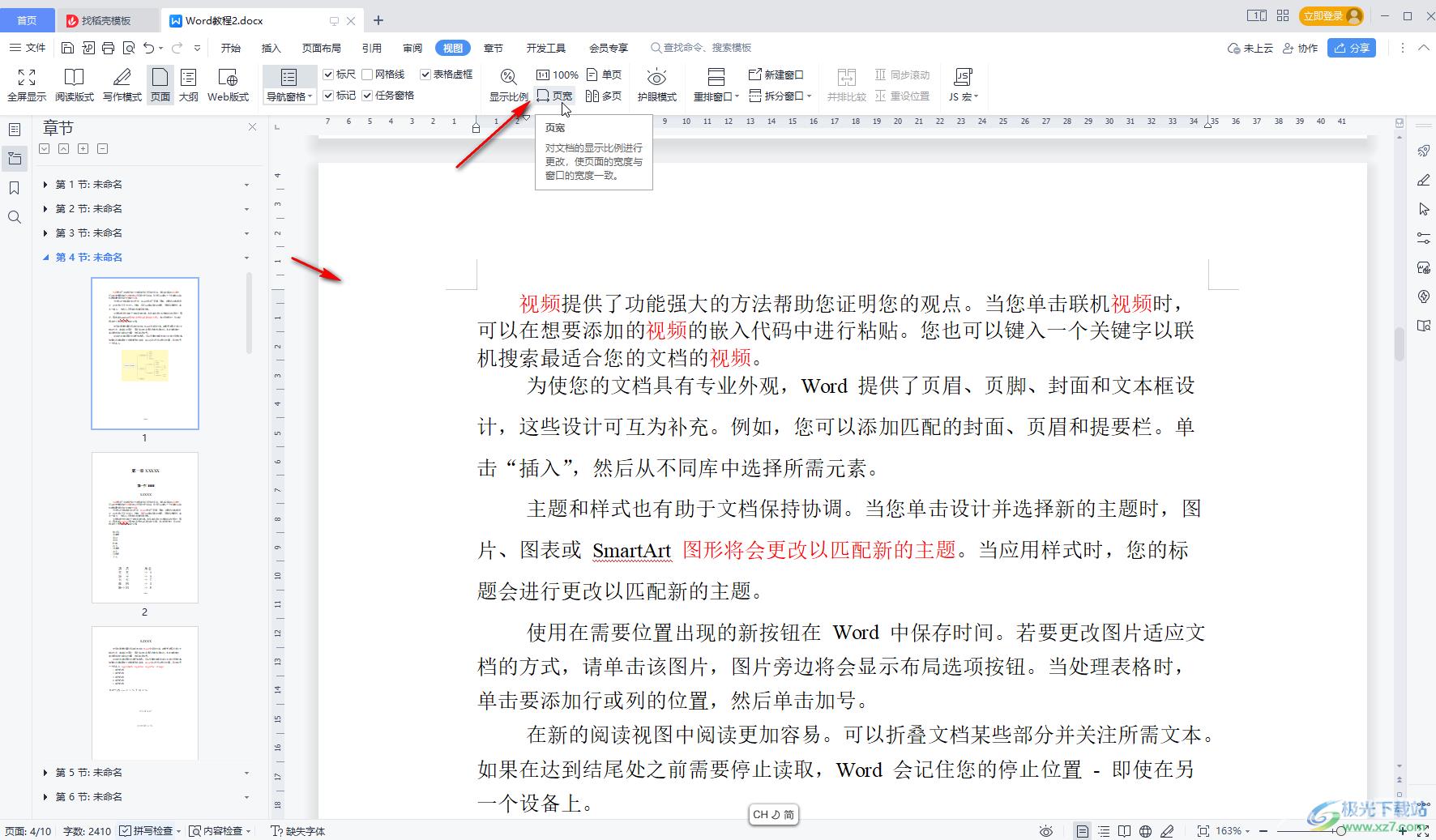Viewport: 1436px width, 840px height.
Task: Open the zoom ratio dialog (显示比例)
Action: click(x=508, y=84)
